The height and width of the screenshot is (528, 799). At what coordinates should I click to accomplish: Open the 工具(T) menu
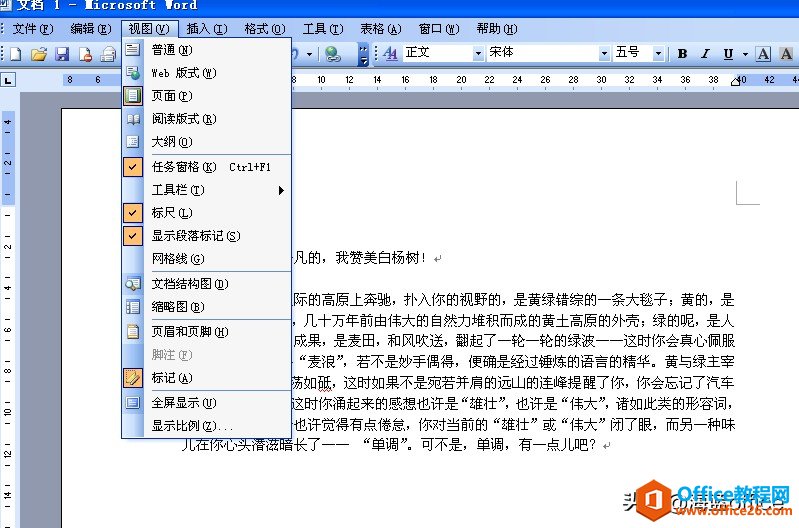[x=323, y=29]
